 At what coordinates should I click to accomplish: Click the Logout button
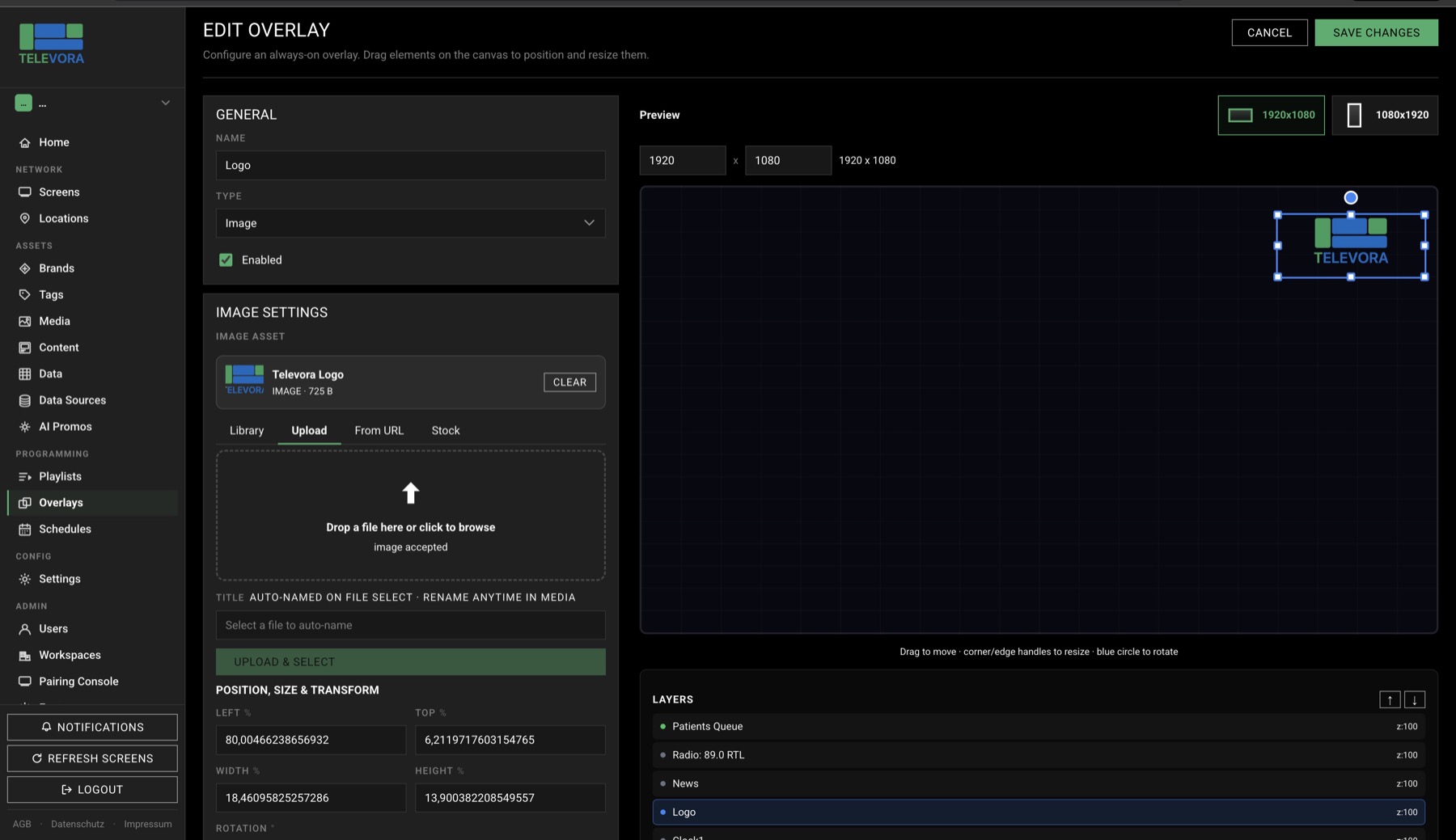pos(92,790)
